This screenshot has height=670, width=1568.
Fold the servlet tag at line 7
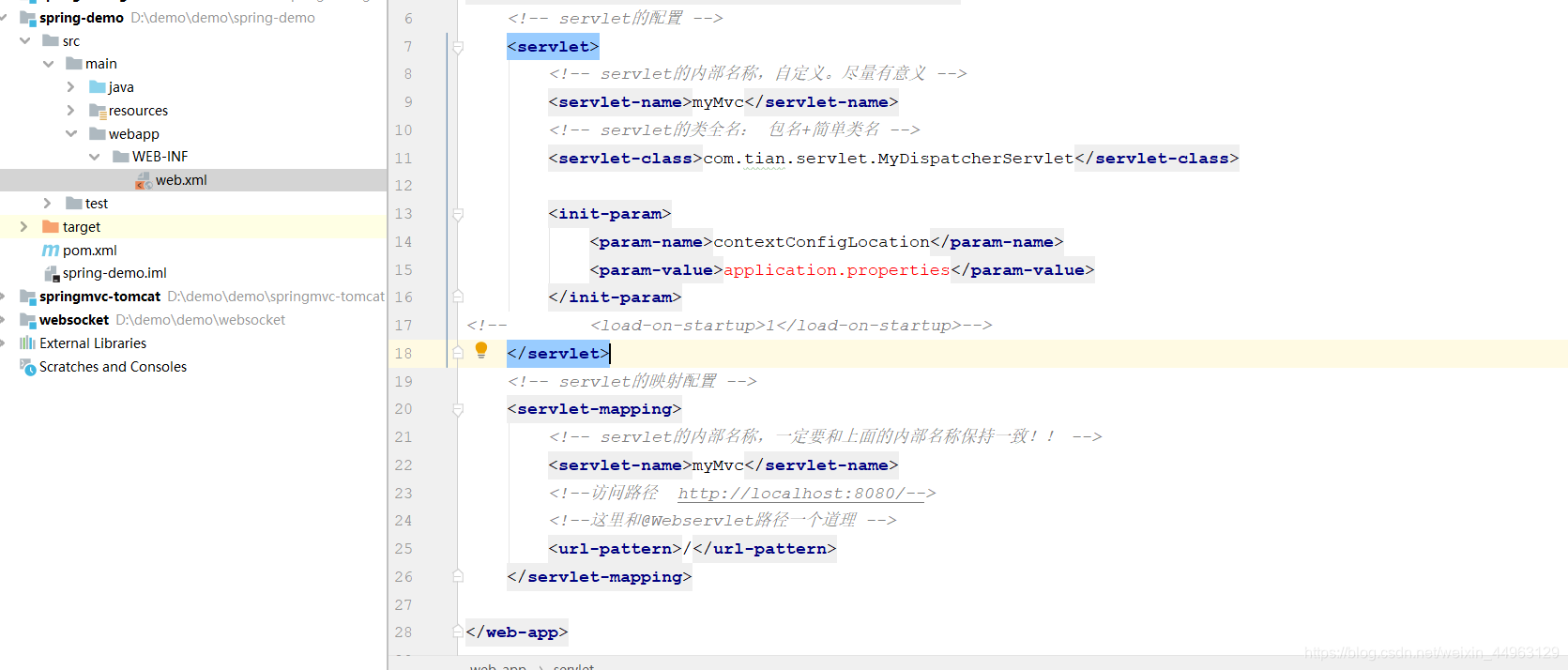458,47
